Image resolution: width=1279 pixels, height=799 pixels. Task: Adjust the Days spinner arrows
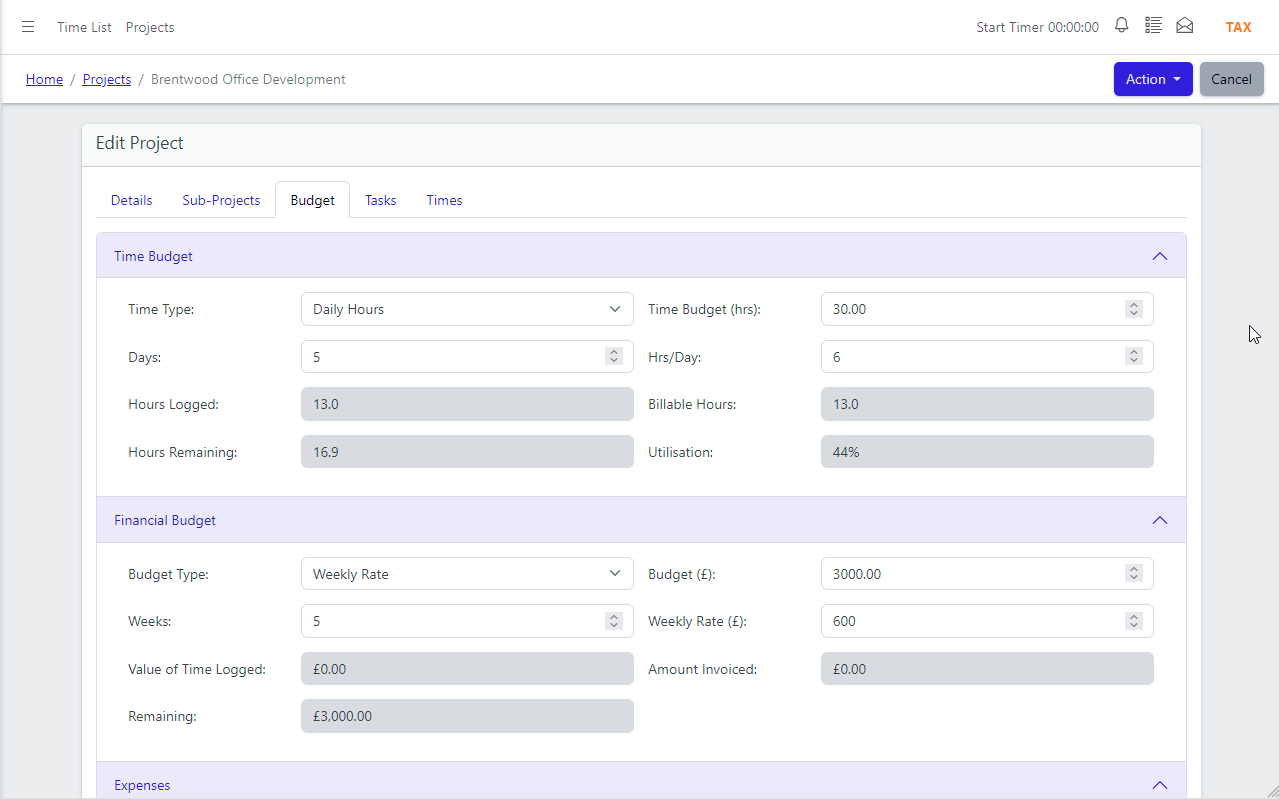(614, 357)
